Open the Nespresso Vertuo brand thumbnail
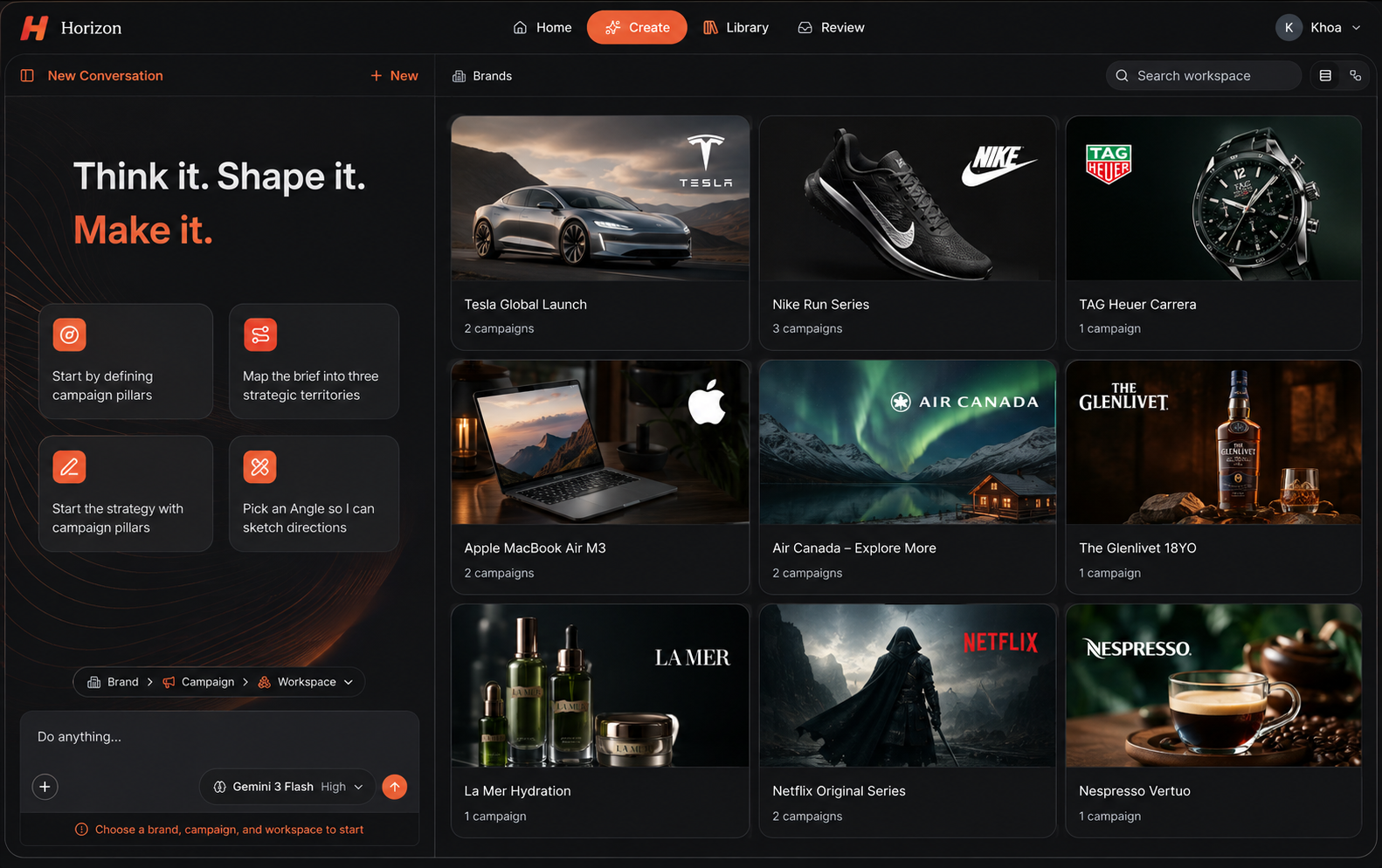This screenshot has height=868, width=1382. point(1213,685)
